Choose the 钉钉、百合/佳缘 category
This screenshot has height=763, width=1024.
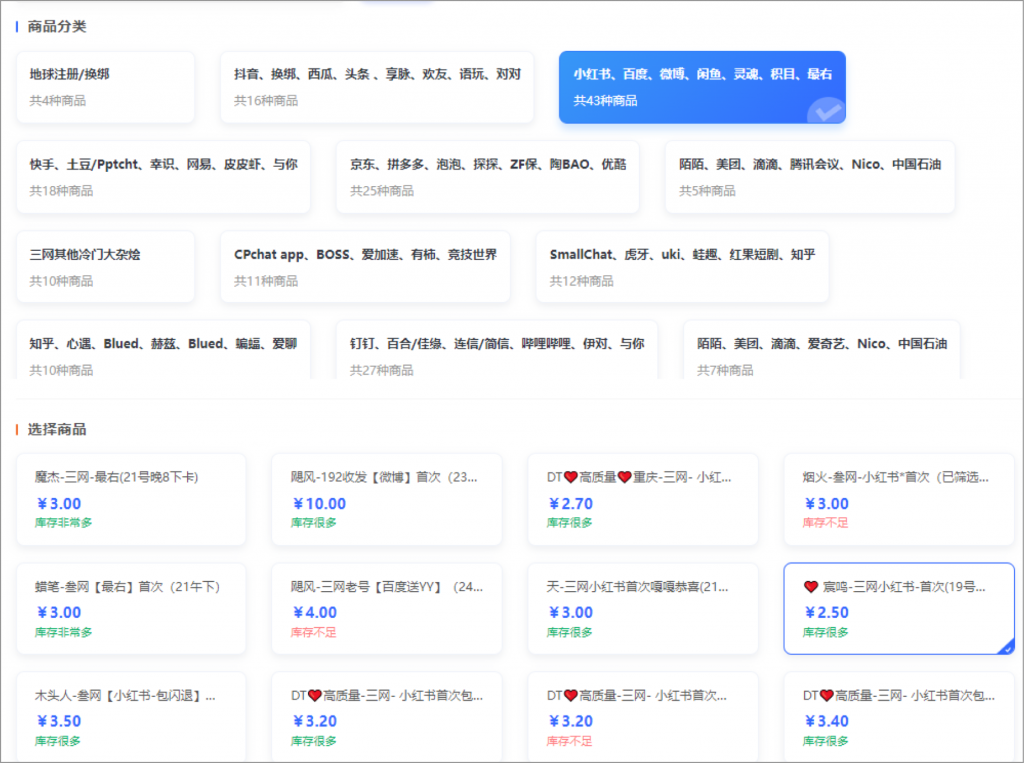(x=497, y=350)
